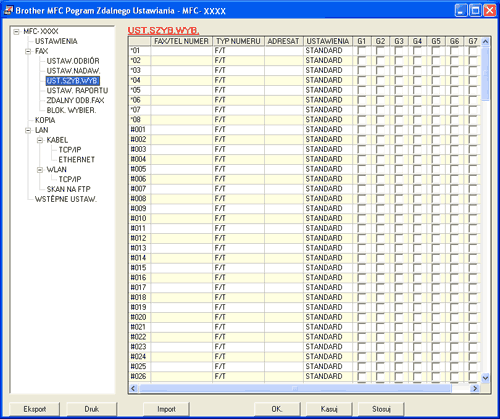The height and width of the screenshot is (419, 500).
Task: Collapse the KABEL tree node
Action: pyautogui.click(x=40, y=140)
